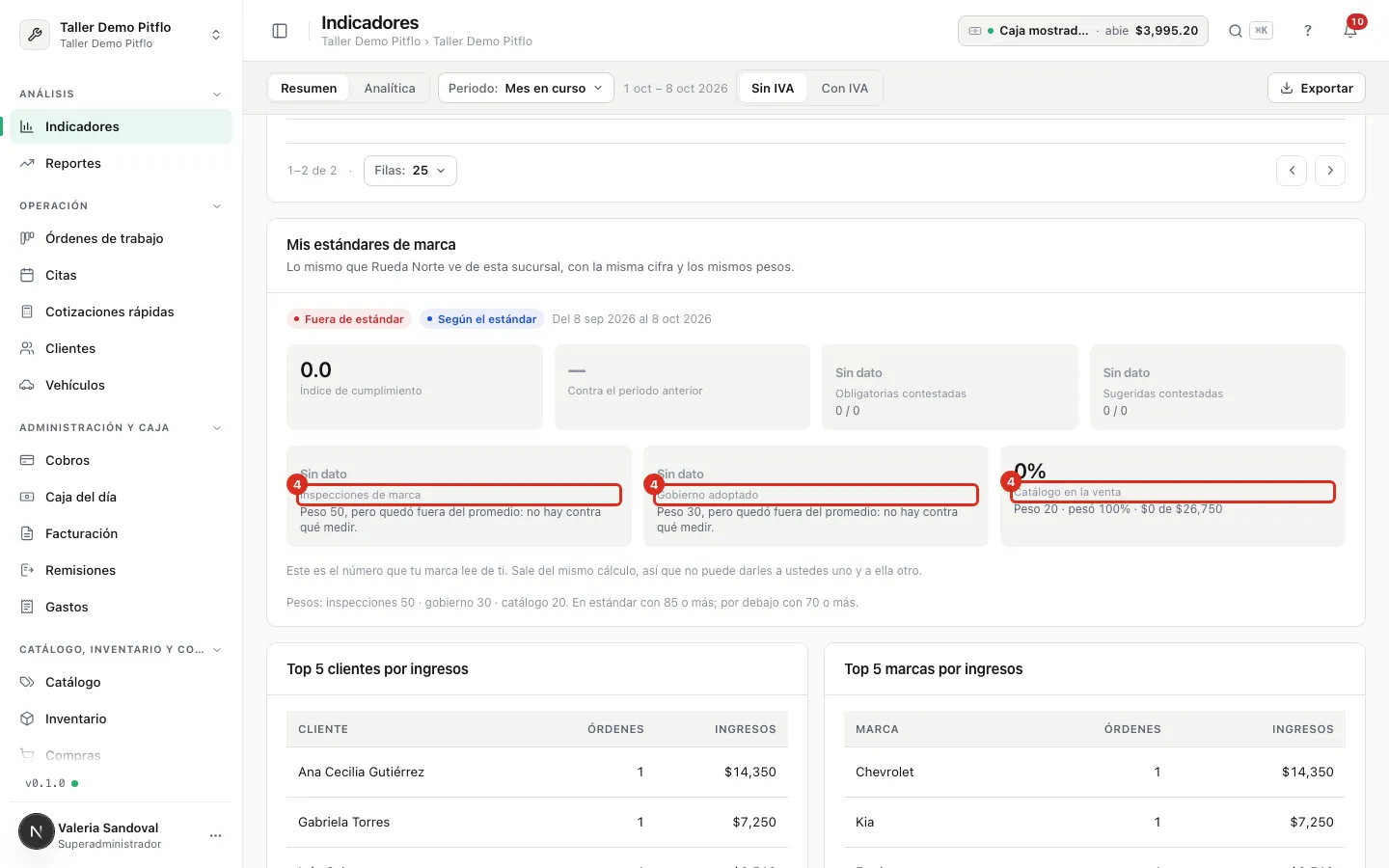Viewport: 1389px width, 868px height.
Task: Click the Órdenes de trabajo icon
Action: click(27, 238)
